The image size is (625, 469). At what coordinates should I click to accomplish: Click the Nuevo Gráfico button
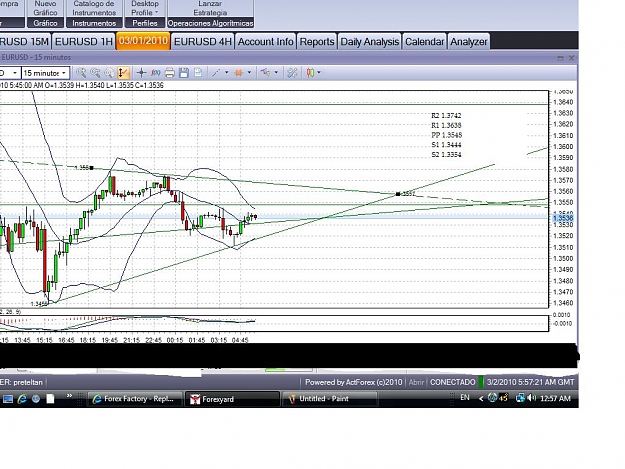coord(45,8)
